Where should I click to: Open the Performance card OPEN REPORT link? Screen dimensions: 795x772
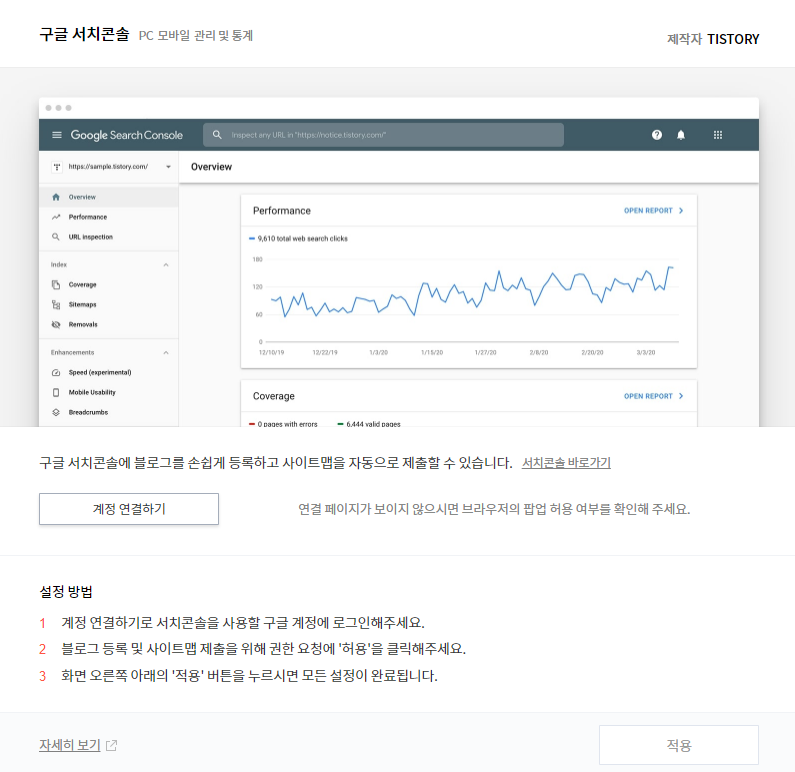pos(654,210)
